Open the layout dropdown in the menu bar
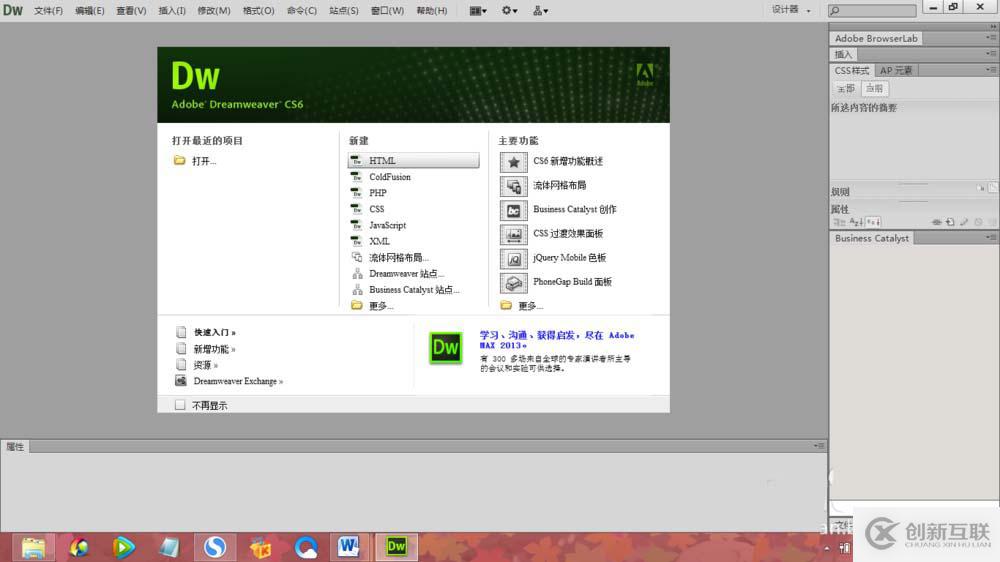This screenshot has width=1000, height=562. tap(478, 10)
